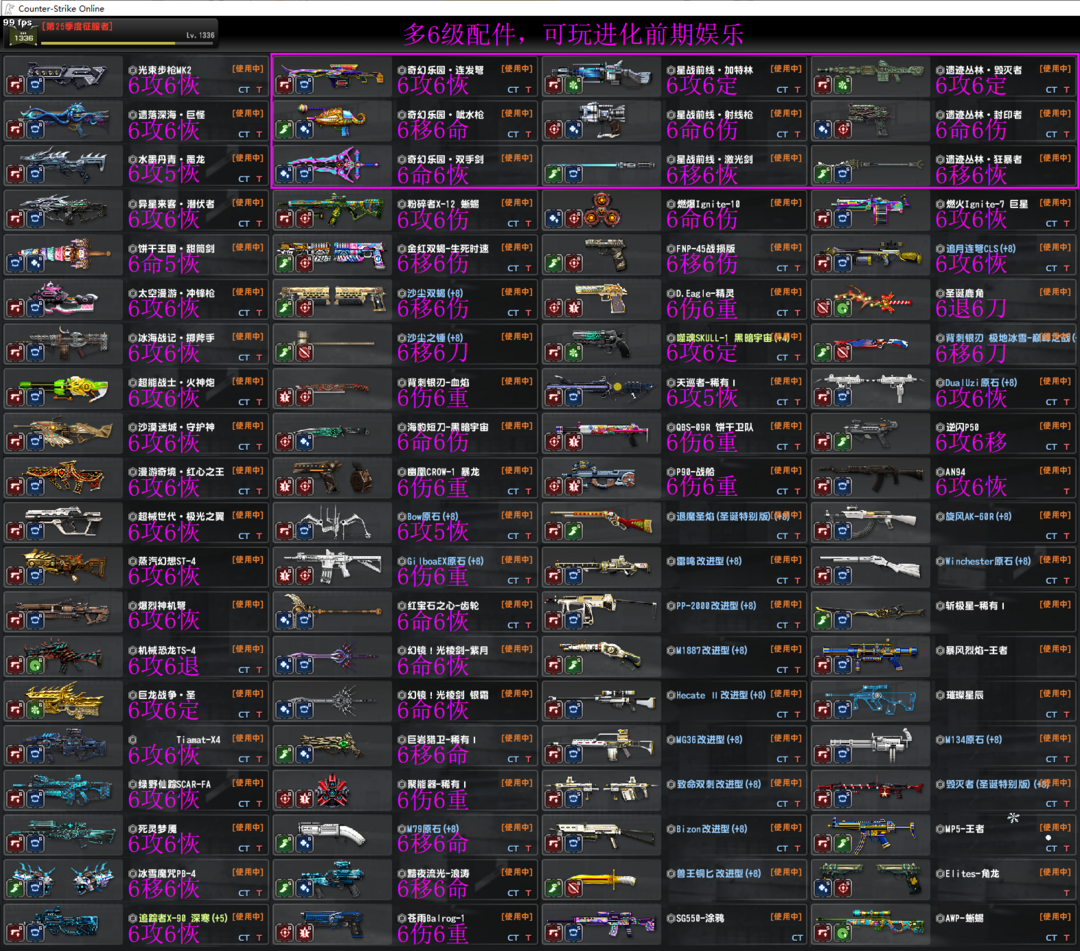This screenshot has height=951, width=1080.
Task: Select 超能战士·火神炮 weapon thumbnail
Action: (x=63, y=388)
